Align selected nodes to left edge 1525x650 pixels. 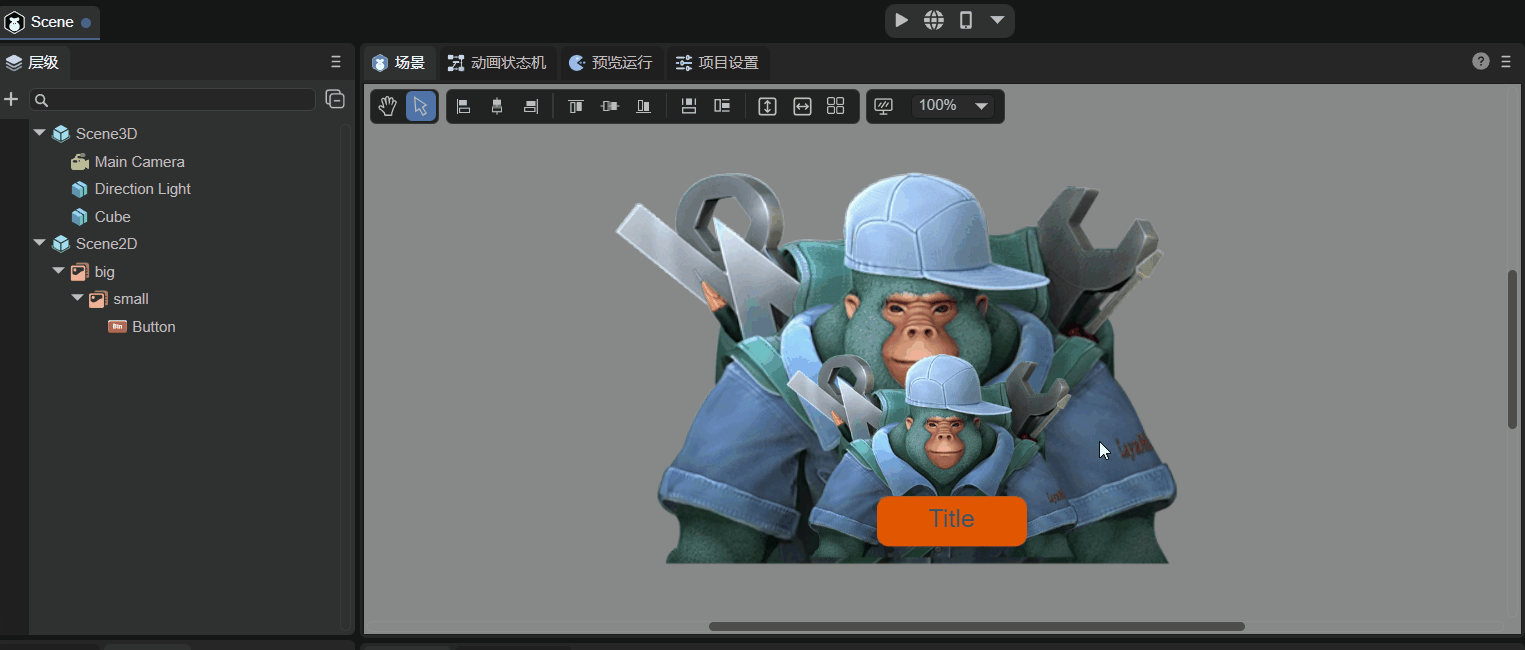464,106
